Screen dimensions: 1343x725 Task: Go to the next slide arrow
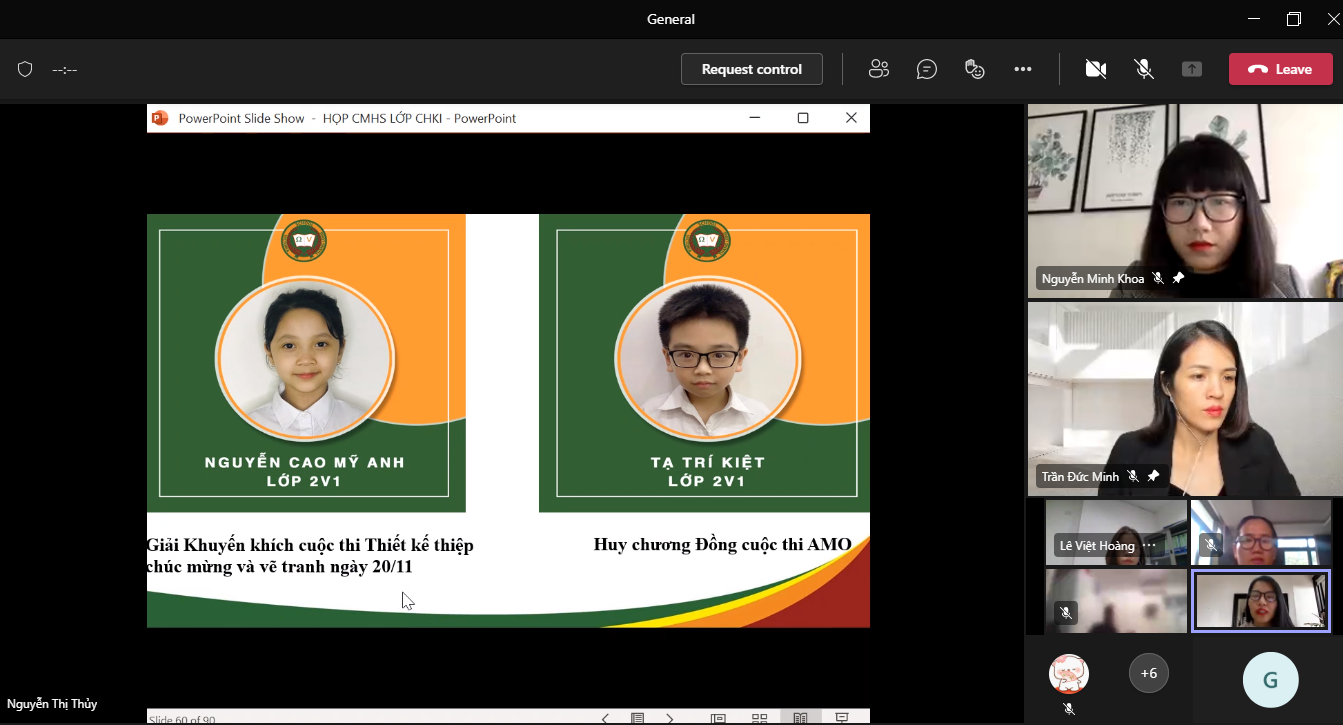(670, 718)
